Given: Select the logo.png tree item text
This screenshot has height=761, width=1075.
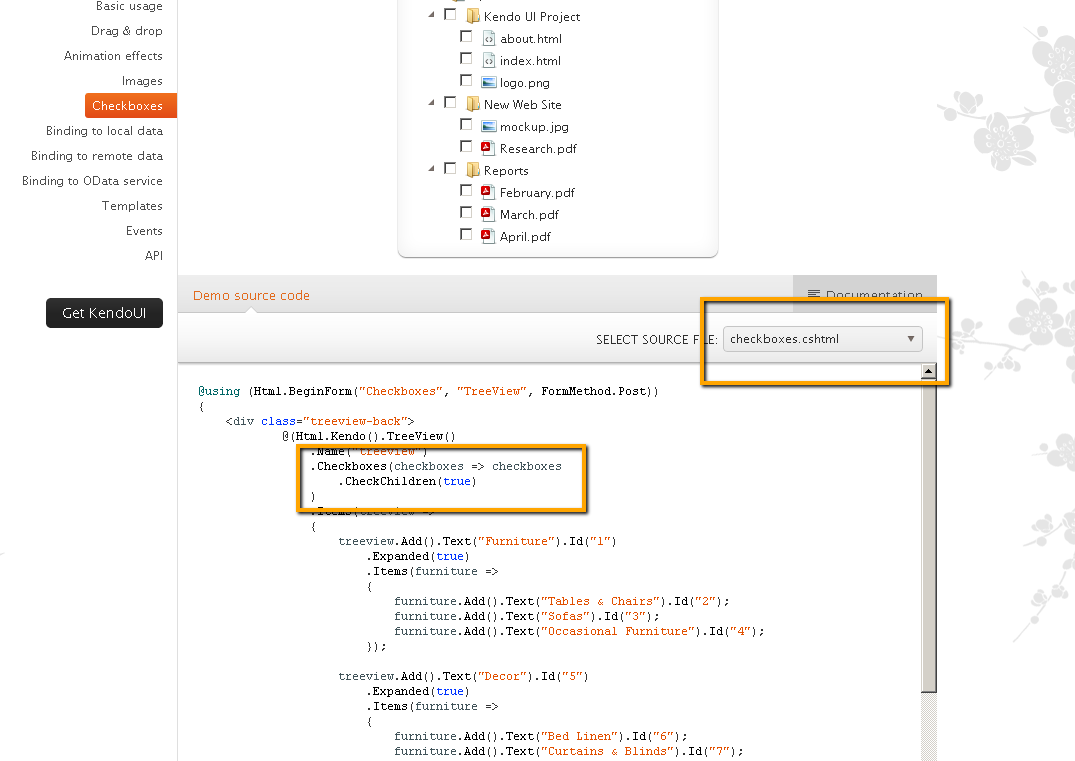Looking at the screenshot, I should pos(524,83).
